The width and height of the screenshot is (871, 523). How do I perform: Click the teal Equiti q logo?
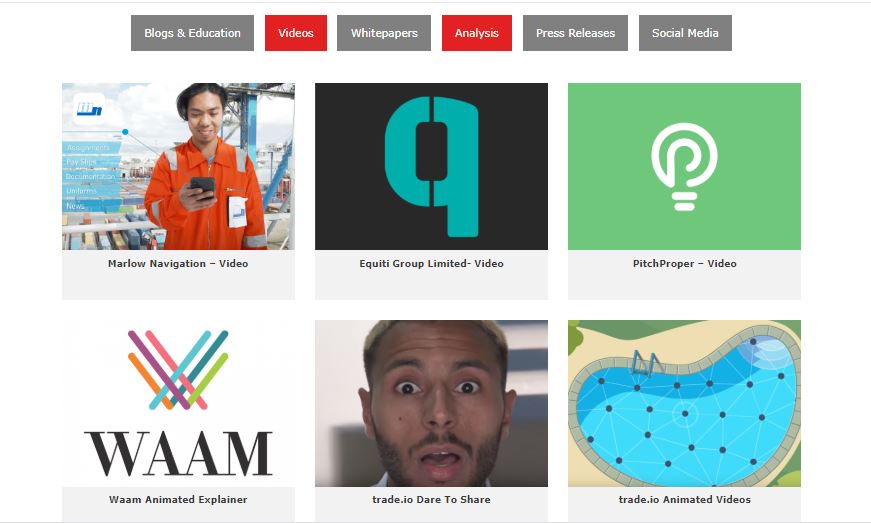432,166
